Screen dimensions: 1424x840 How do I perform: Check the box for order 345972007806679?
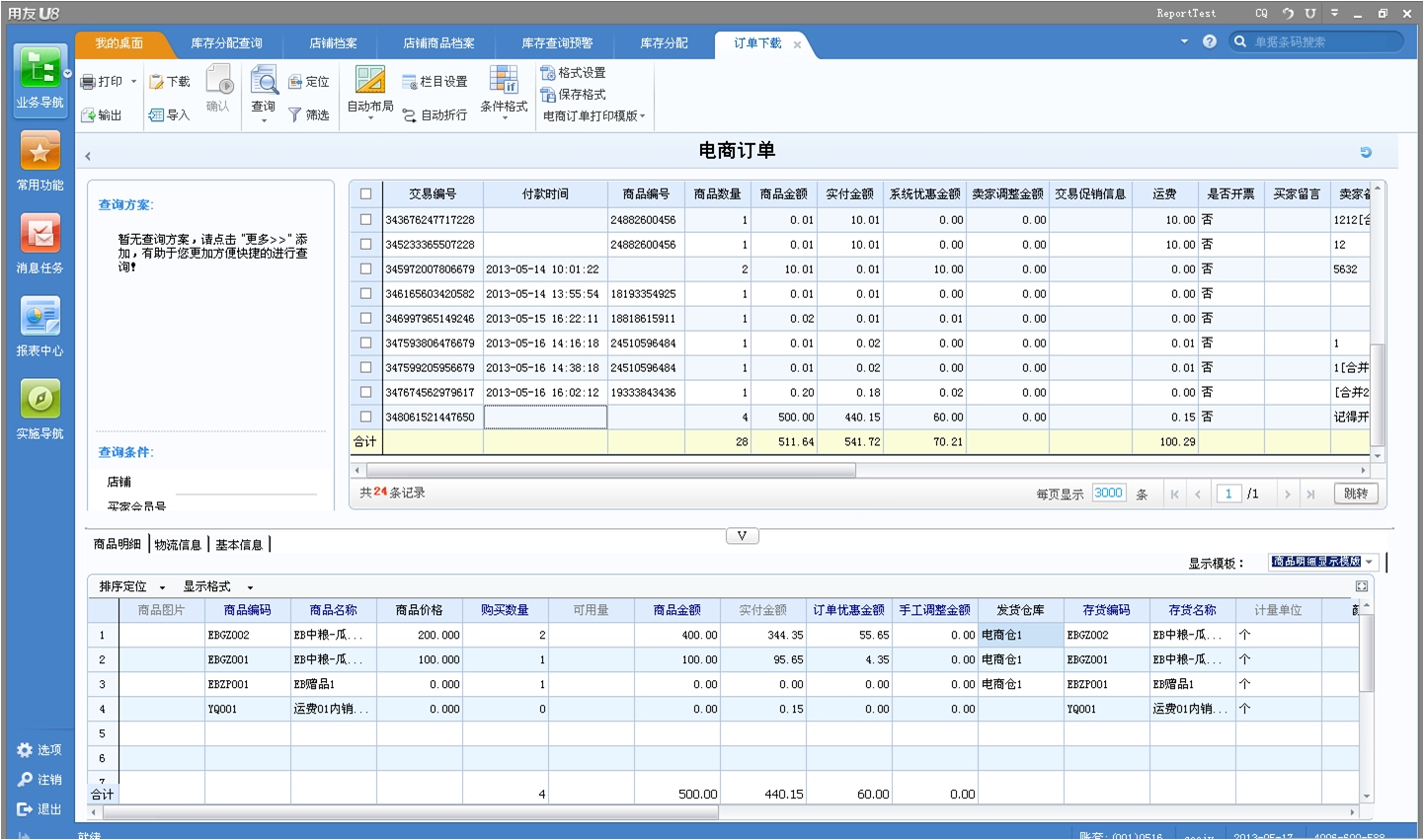pos(365,268)
